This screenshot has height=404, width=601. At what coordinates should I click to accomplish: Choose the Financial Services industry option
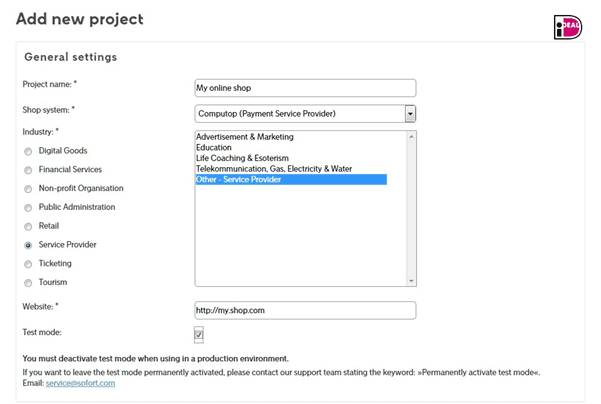(28, 170)
